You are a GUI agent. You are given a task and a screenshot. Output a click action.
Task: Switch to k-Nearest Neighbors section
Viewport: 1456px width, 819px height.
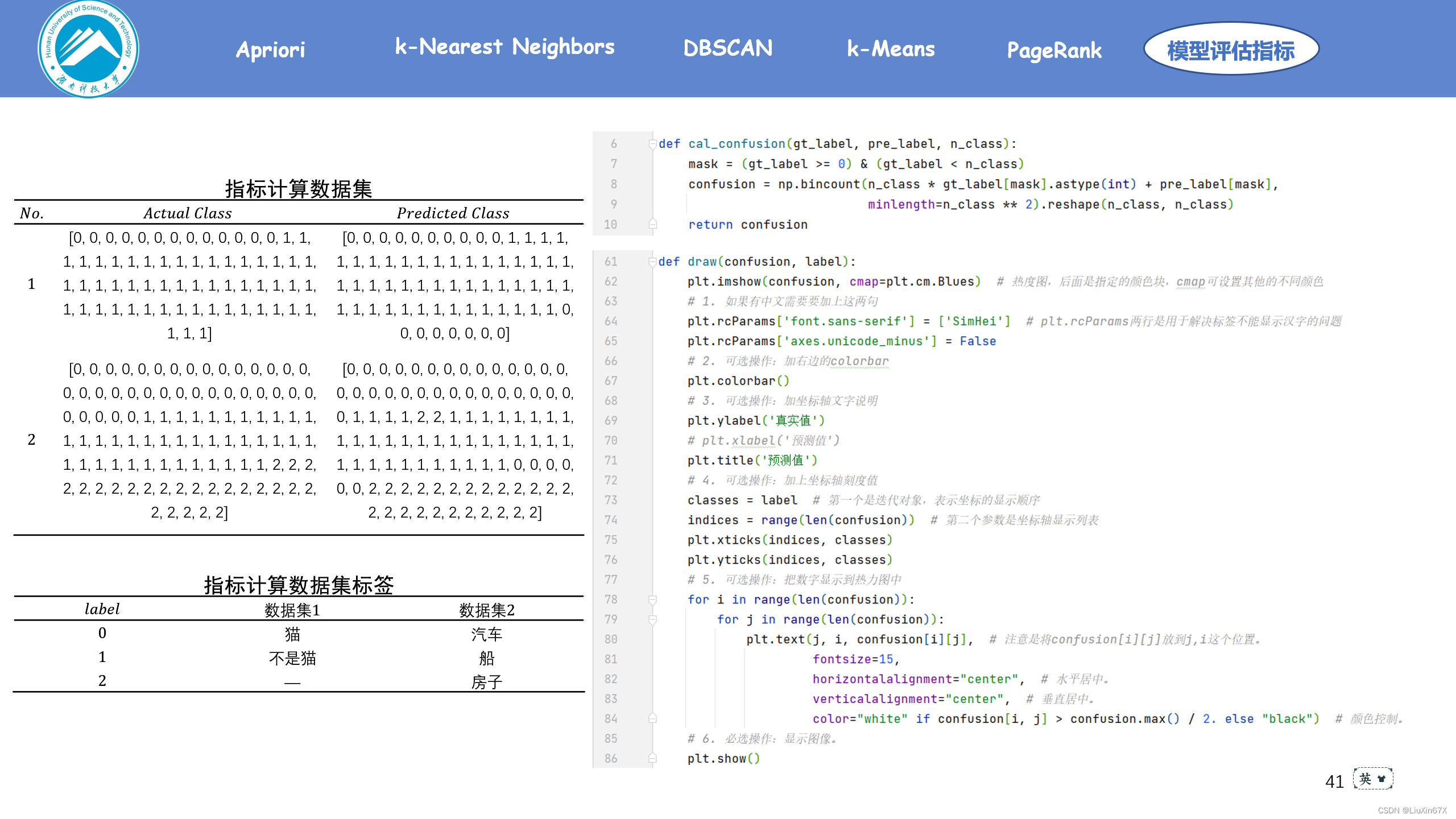(x=504, y=47)
